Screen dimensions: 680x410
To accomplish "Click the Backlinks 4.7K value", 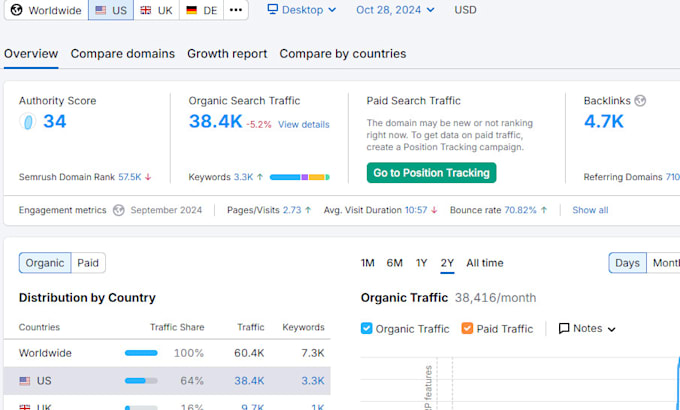I will coord(604,121).
